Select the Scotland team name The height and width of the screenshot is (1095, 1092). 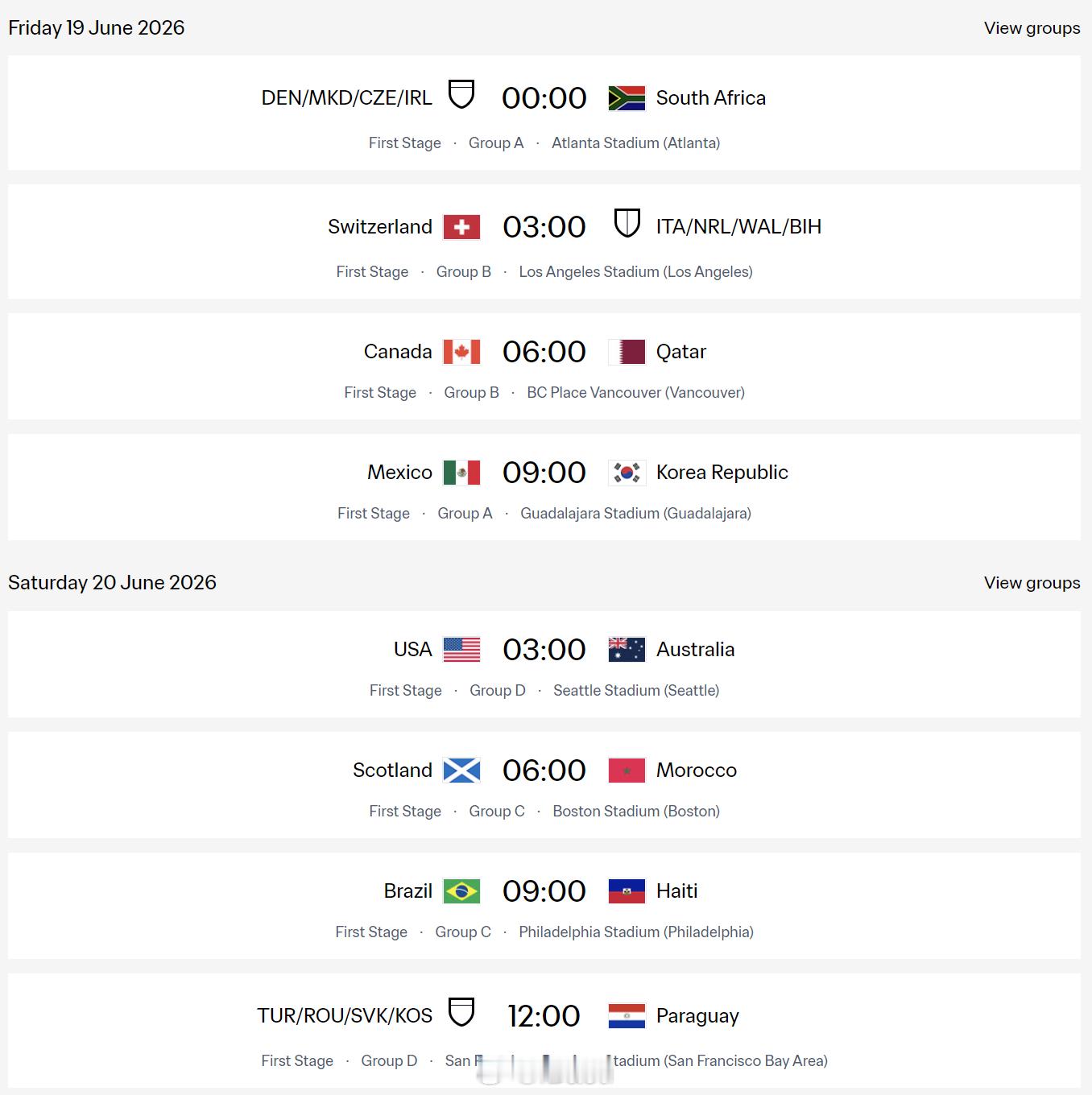[392, 771]
